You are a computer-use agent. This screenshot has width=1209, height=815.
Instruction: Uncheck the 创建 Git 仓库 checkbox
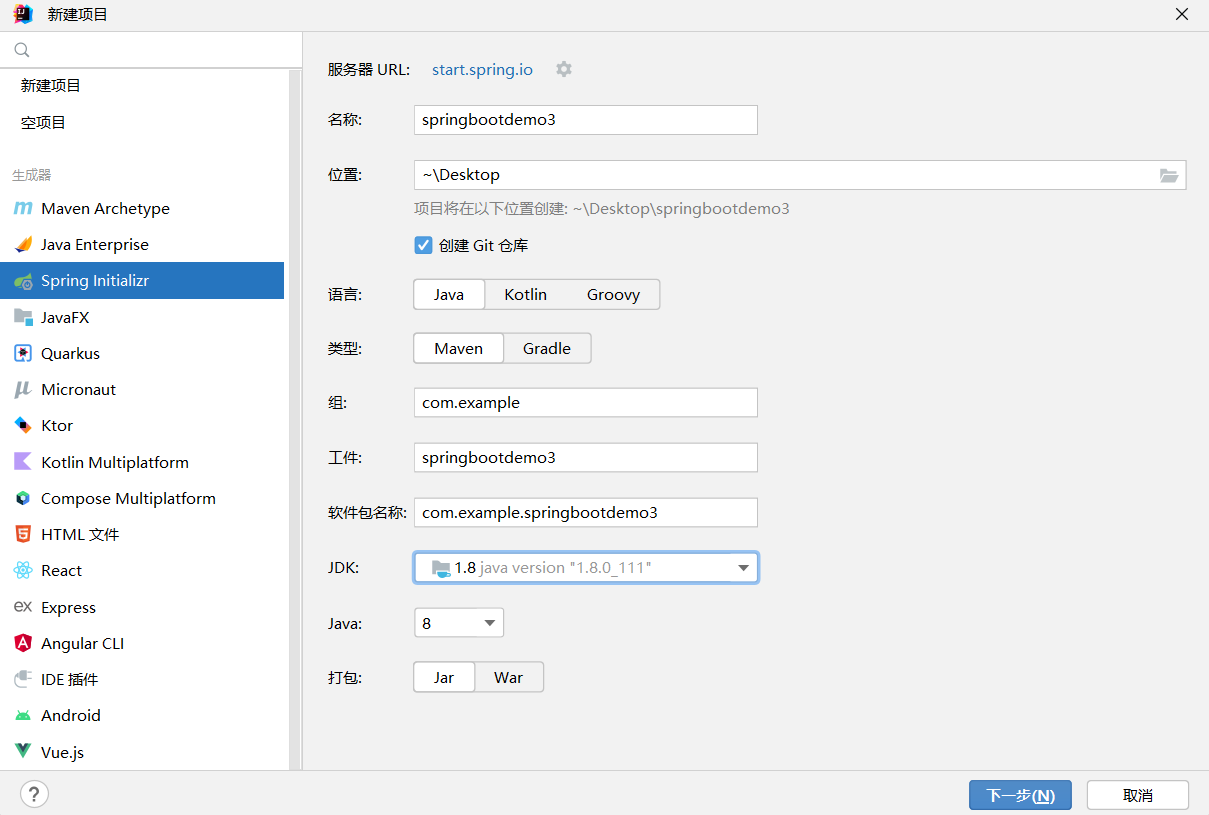(x=423, y=245)
